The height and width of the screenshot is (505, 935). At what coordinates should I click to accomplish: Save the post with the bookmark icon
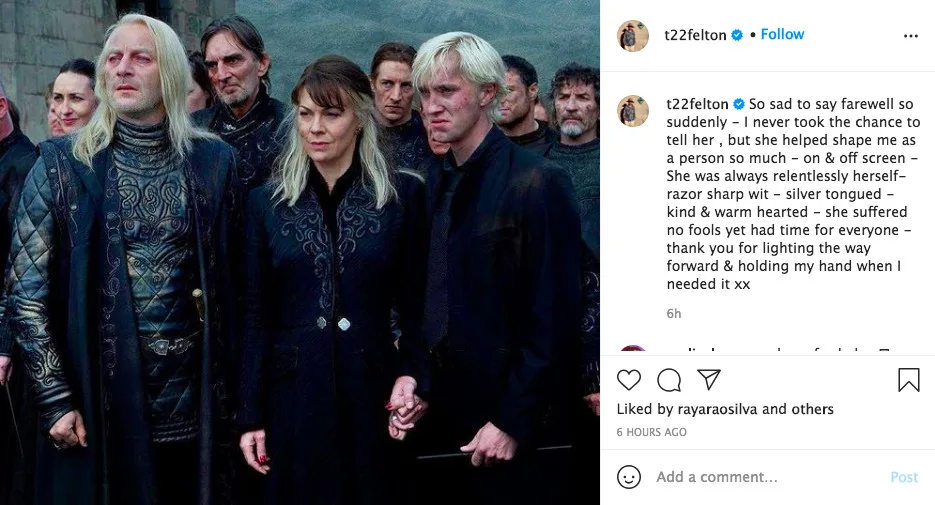point(909,380)
